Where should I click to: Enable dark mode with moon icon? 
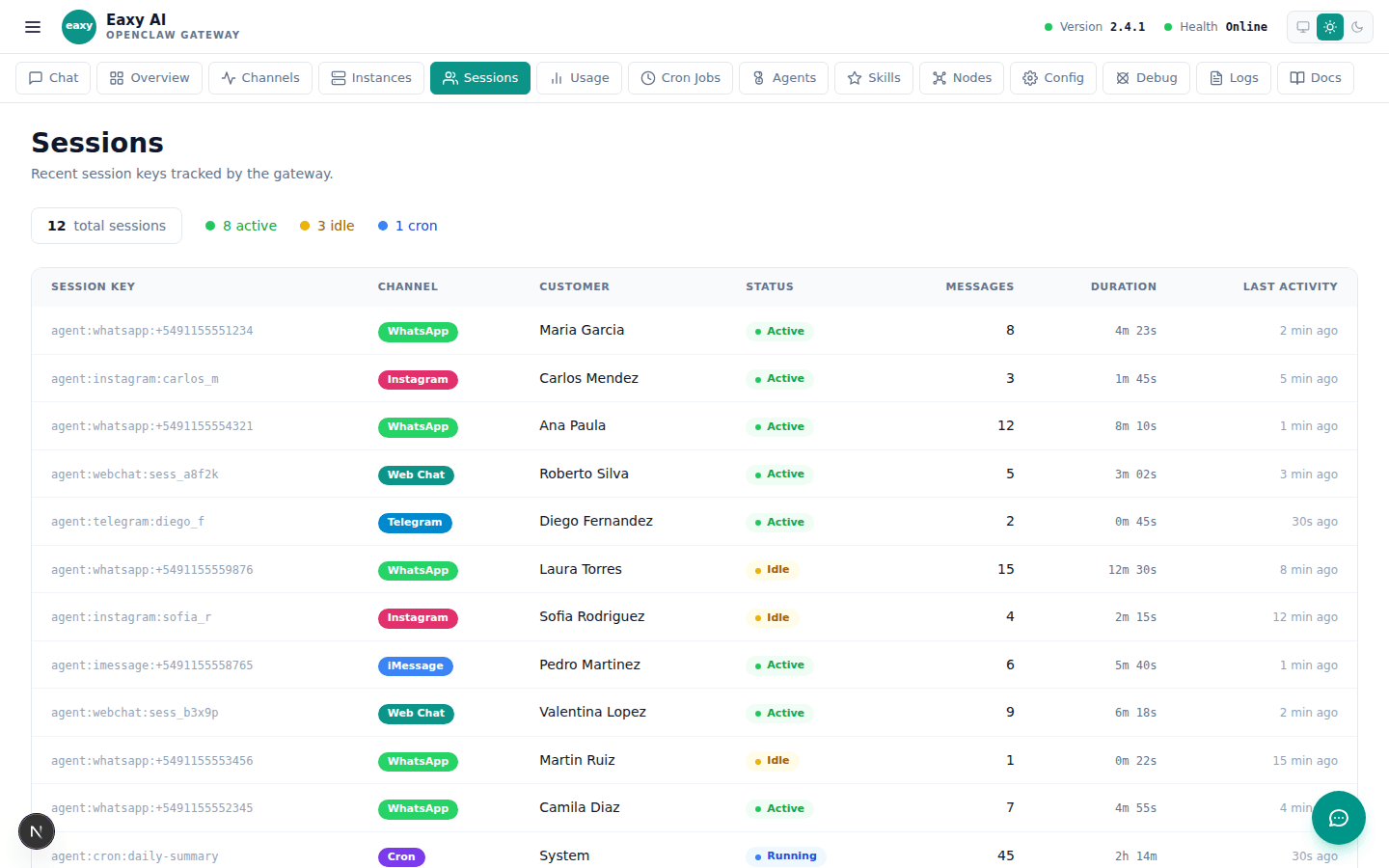[1357, 27]
